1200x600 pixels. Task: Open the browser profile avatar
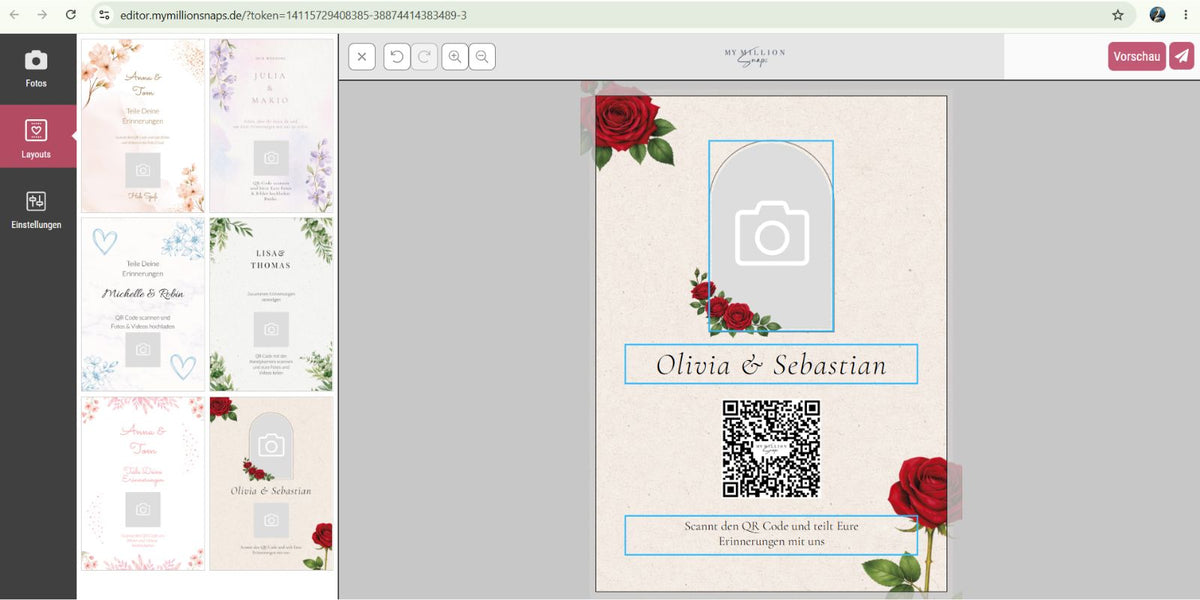click(1157, 15)
